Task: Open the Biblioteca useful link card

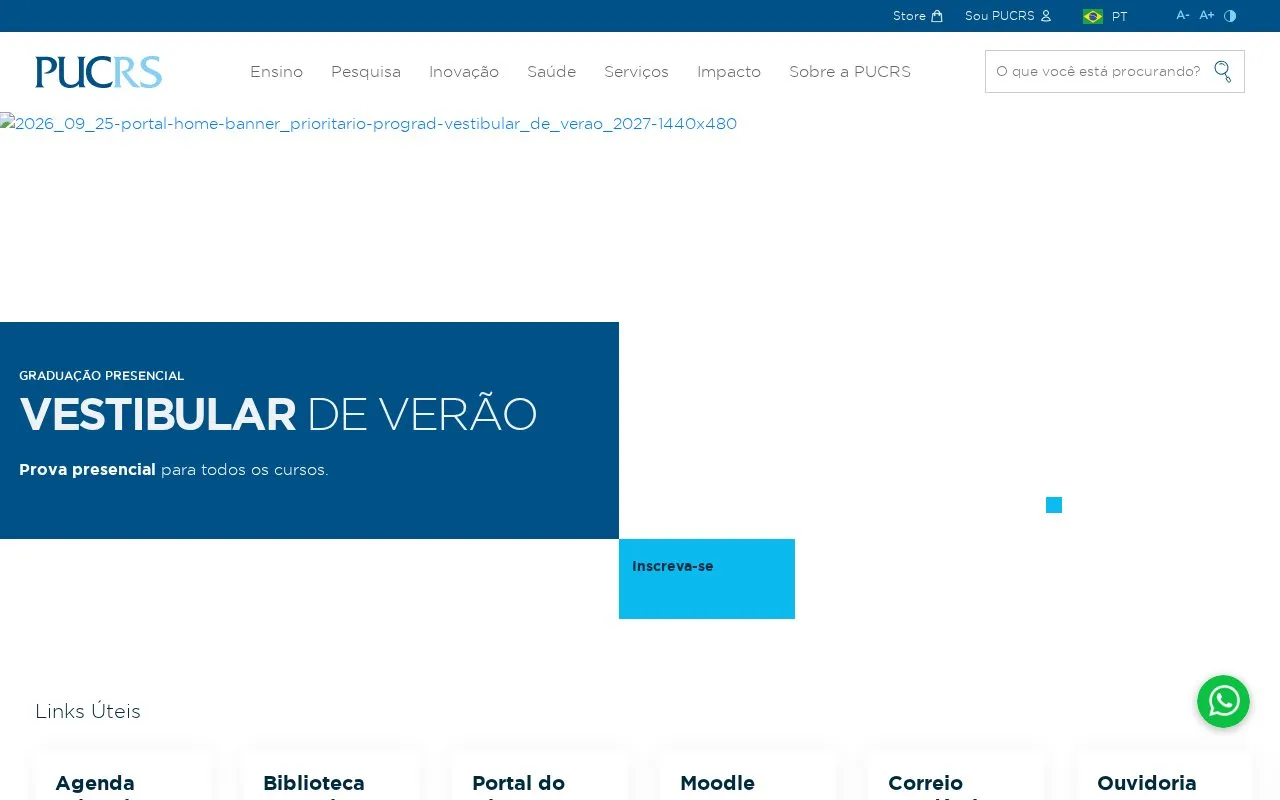Action: click(331, 776)
